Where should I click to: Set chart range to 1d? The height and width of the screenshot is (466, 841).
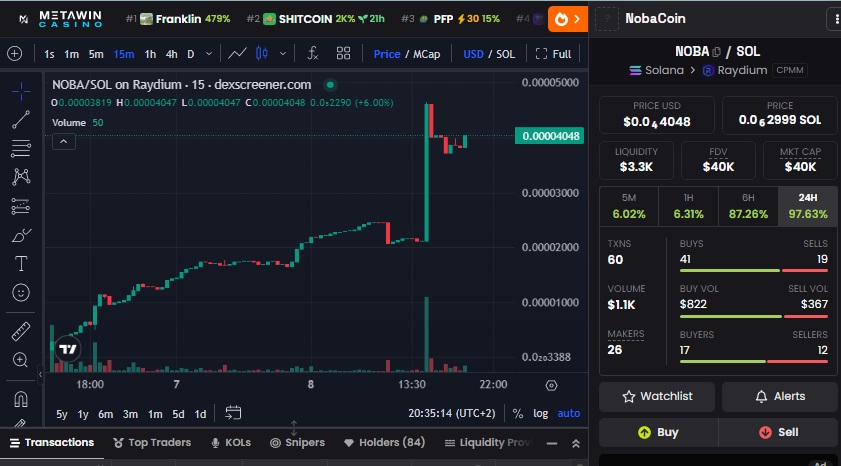[x=200, y=414]
